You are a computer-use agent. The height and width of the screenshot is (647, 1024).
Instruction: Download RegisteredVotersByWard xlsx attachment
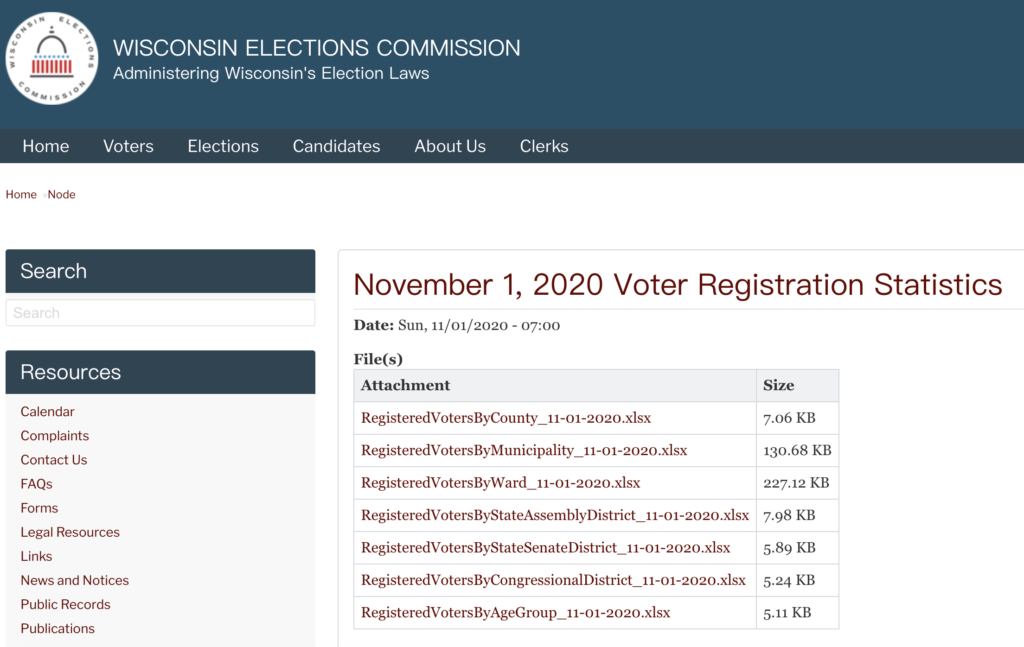[500, 483]
